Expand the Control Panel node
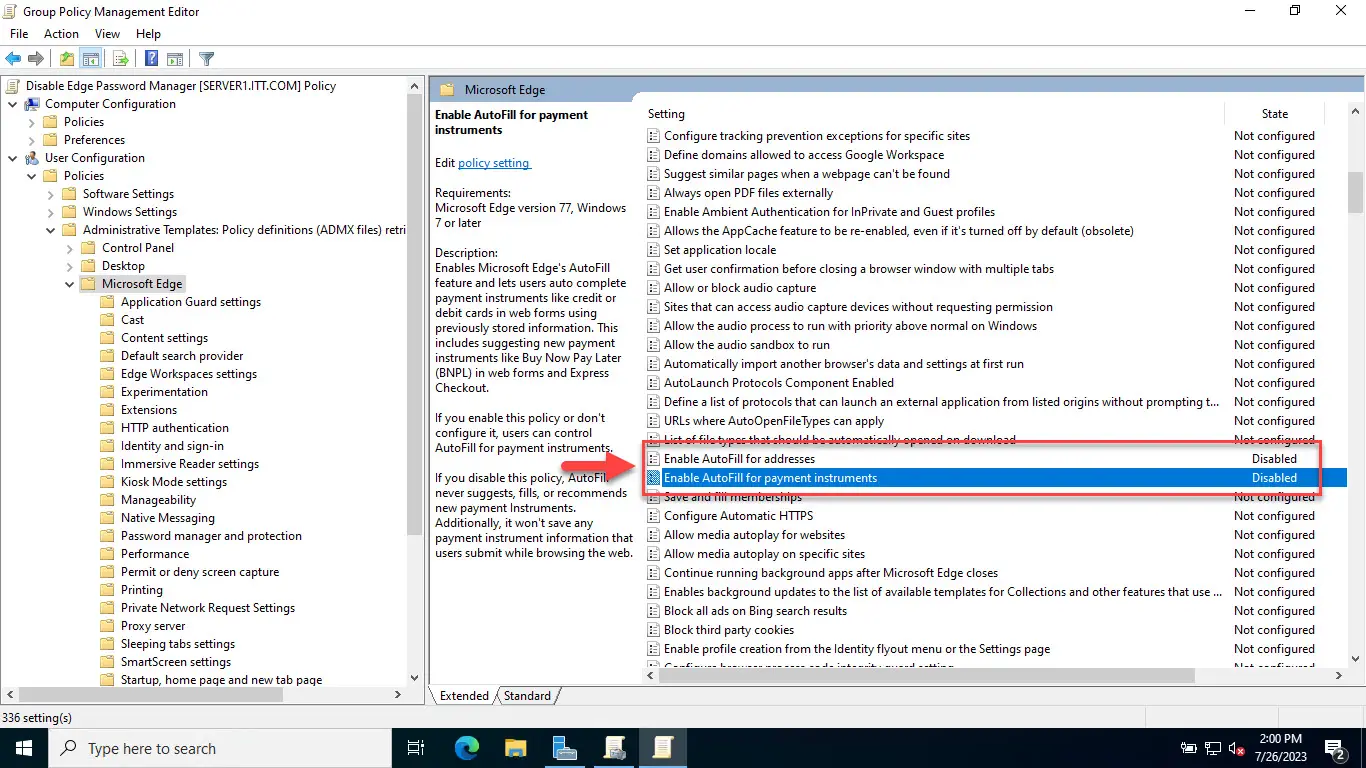 (x=70, y=248)
